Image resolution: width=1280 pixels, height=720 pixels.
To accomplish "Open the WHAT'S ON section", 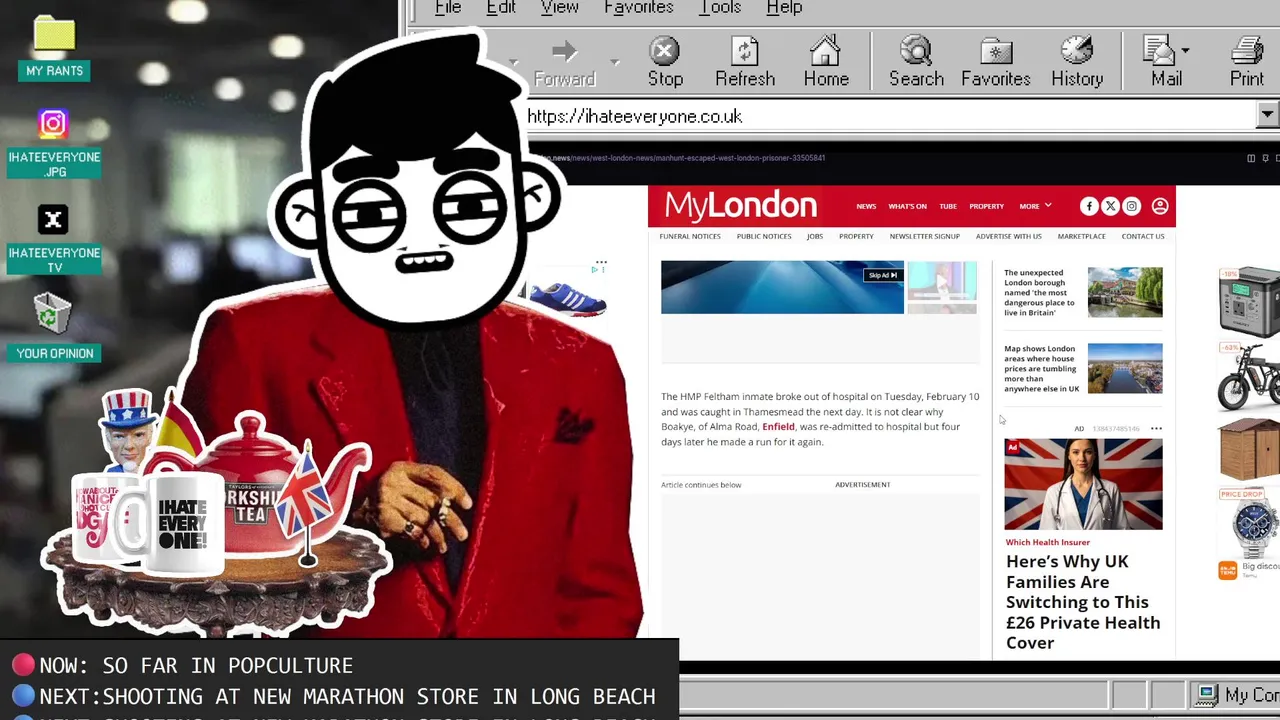I will point(907,206).
